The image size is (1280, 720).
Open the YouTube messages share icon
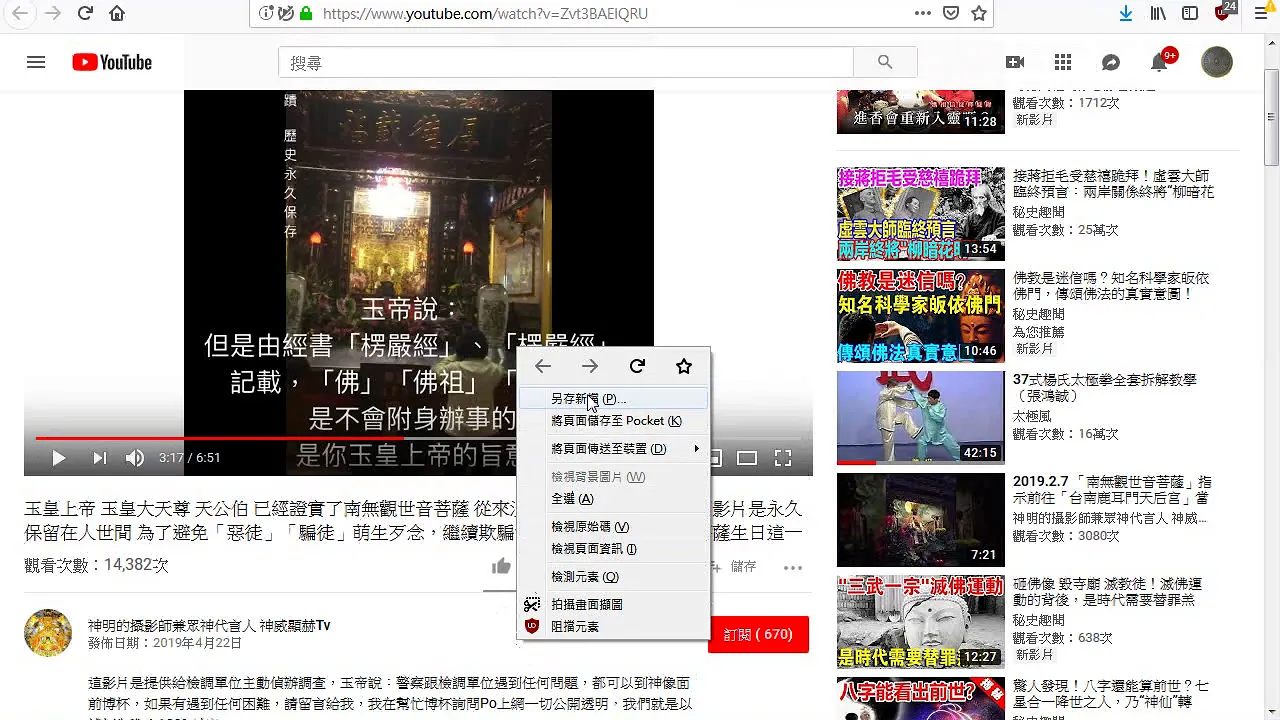pyautogui.click(x=1111, y=62)
